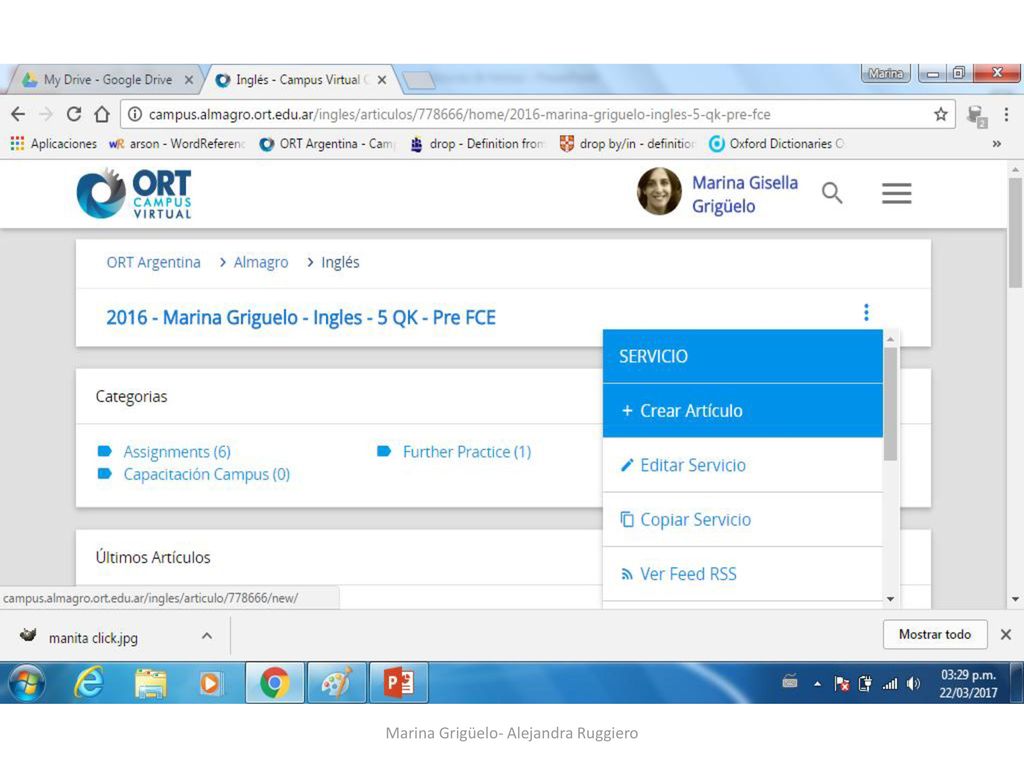The width and height of the screenshot is (1024, 768).
Task: Switch to Paint on the taskbar
Action: pos(336,682)
